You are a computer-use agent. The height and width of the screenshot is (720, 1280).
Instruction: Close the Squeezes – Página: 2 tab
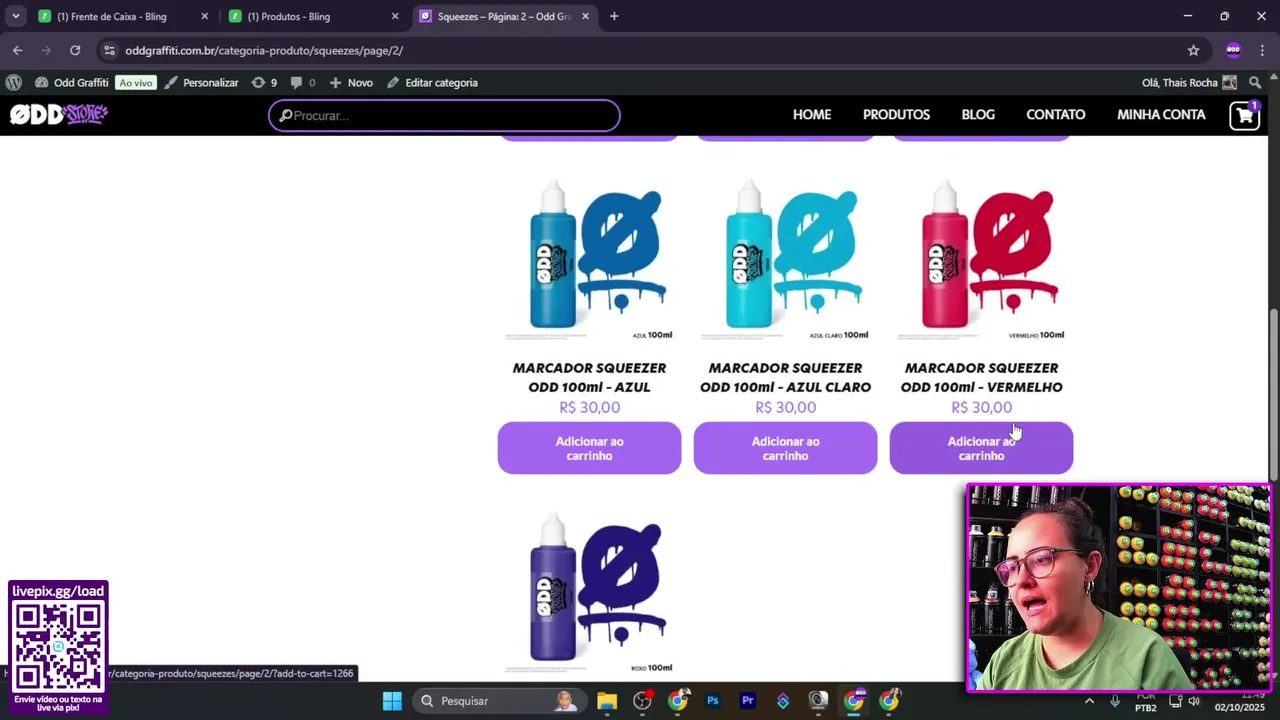click(x=585, y=16)
